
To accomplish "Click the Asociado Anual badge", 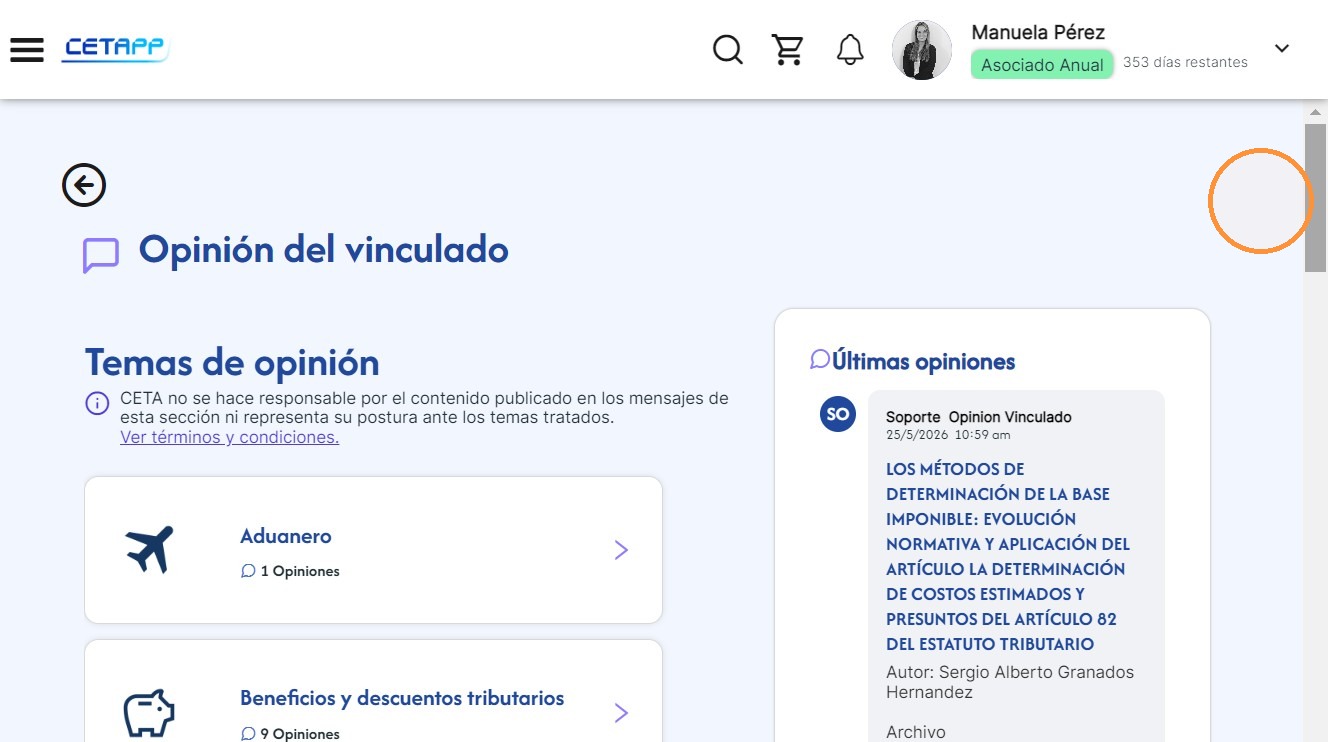I will 1042,65.
